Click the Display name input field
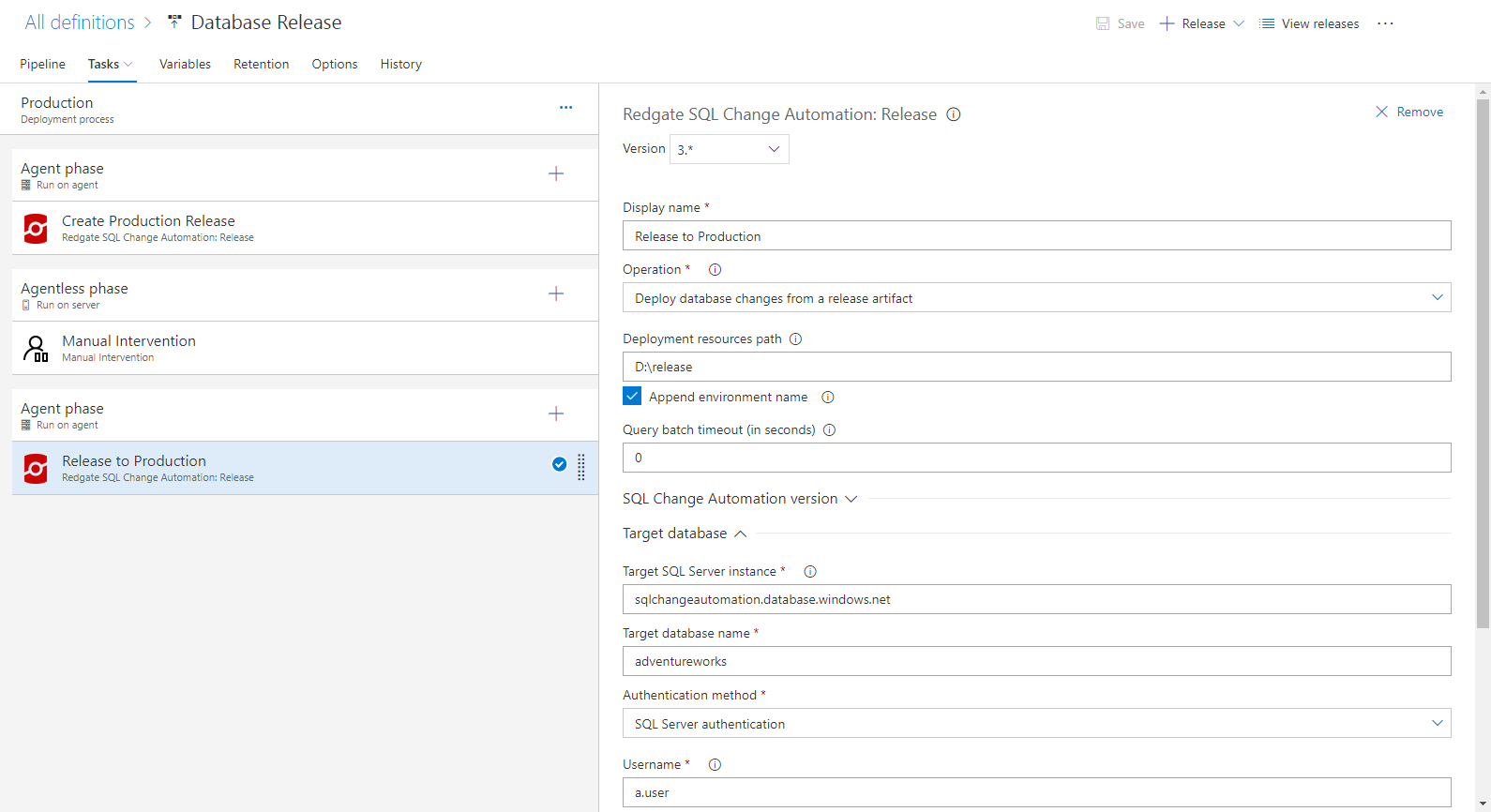 [x=1036, y=235]
